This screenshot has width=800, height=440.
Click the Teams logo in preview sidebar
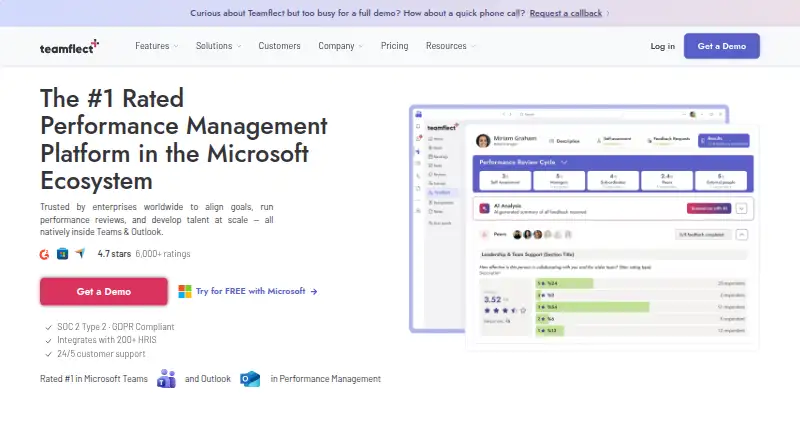click(418, 114)
